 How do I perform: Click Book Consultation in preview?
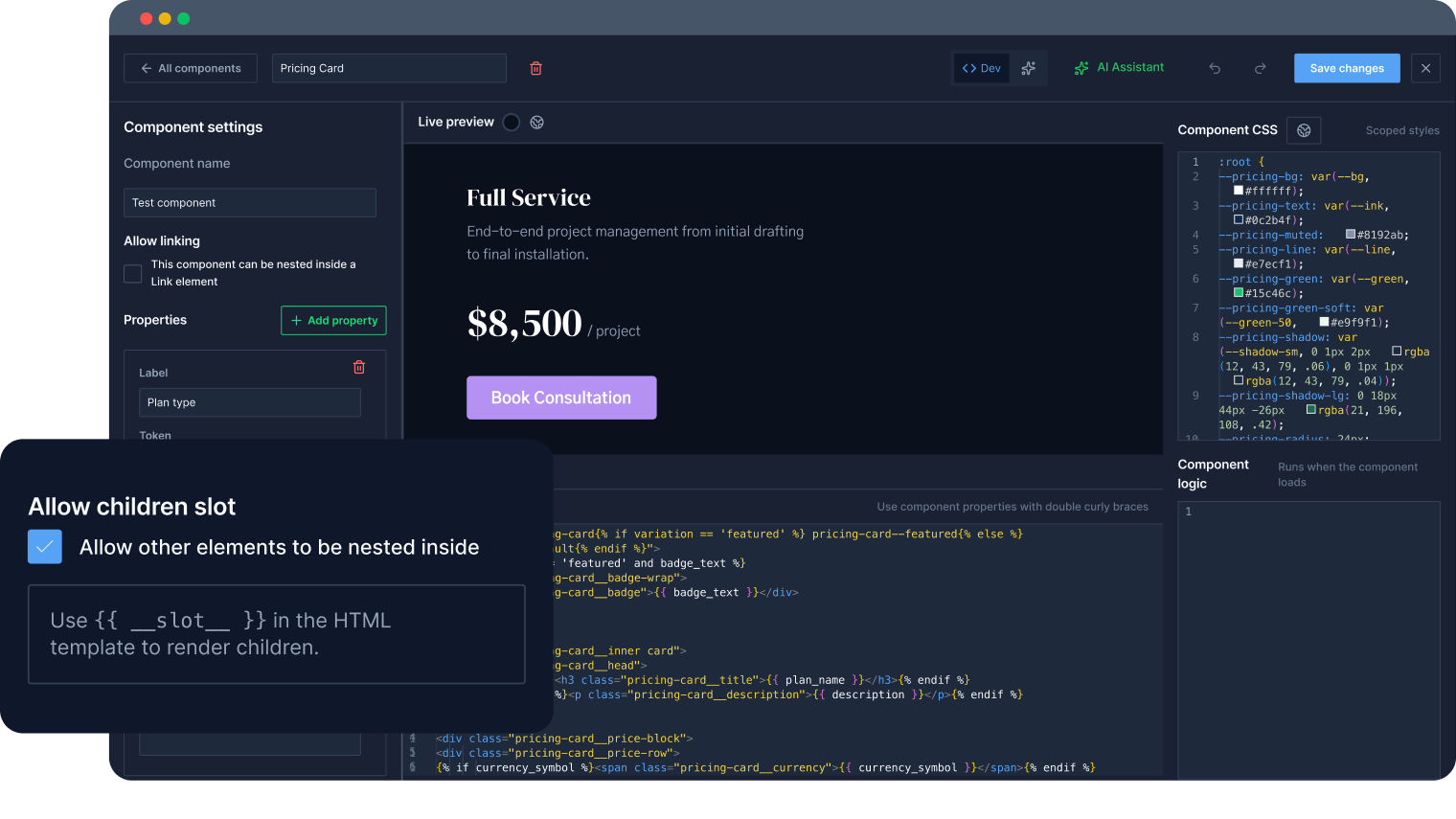click(561, 398)
